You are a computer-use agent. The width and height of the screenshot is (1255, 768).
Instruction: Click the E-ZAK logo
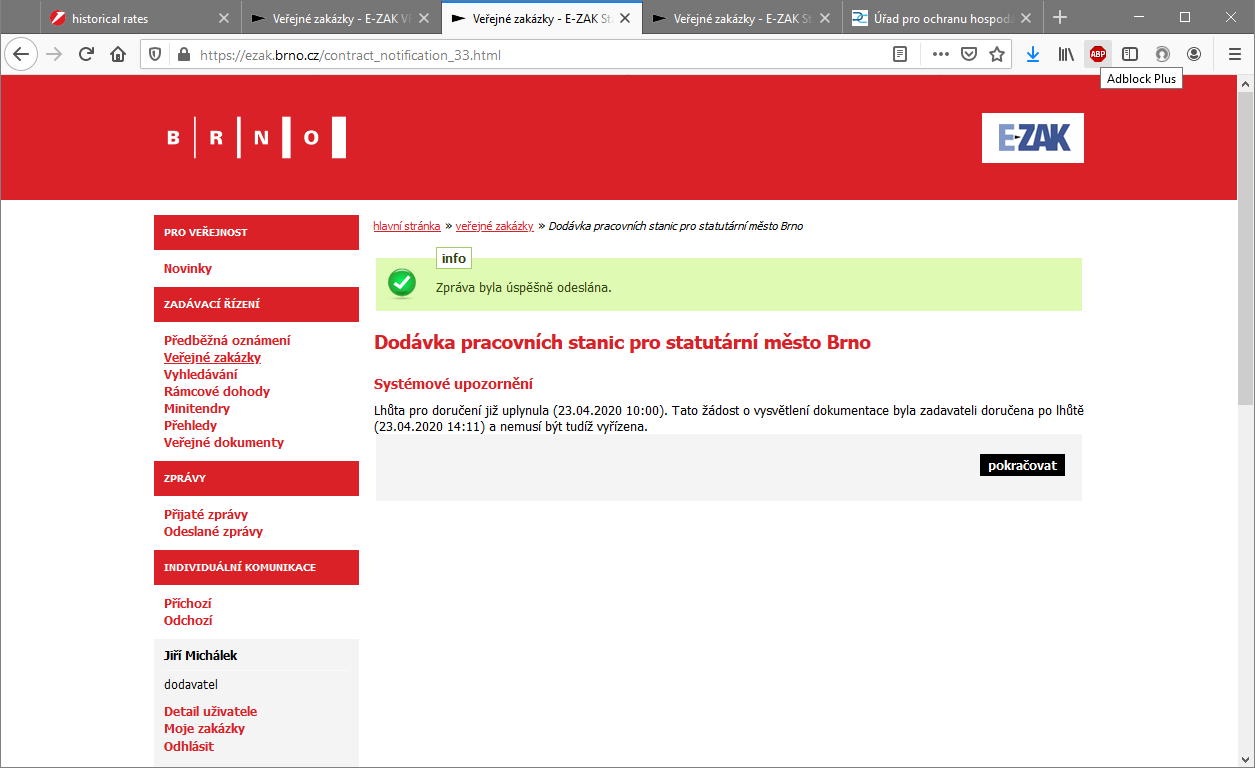[x=1033, y=138]
